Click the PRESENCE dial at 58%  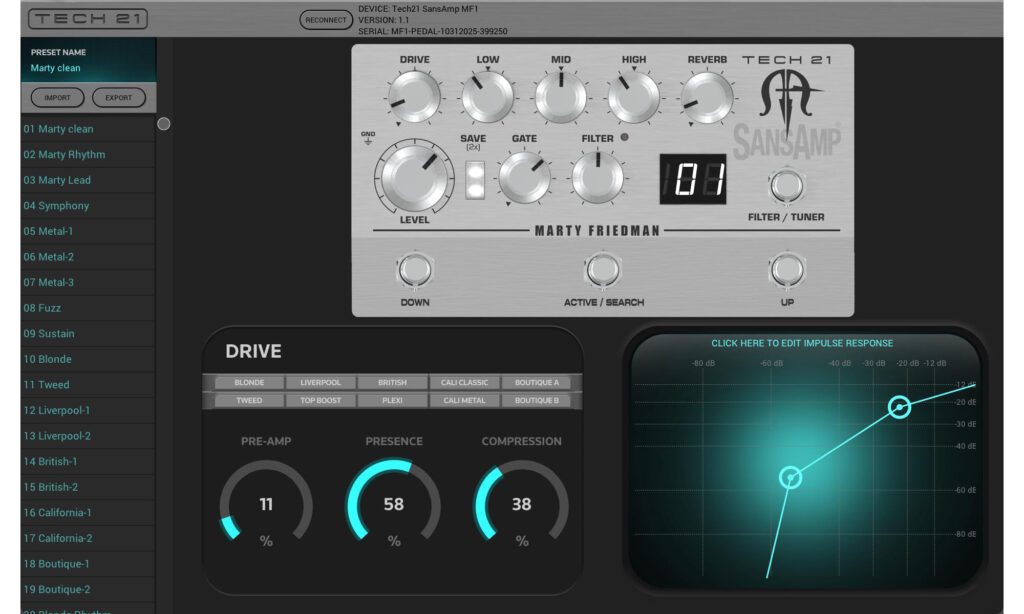[x=393, y=504]
